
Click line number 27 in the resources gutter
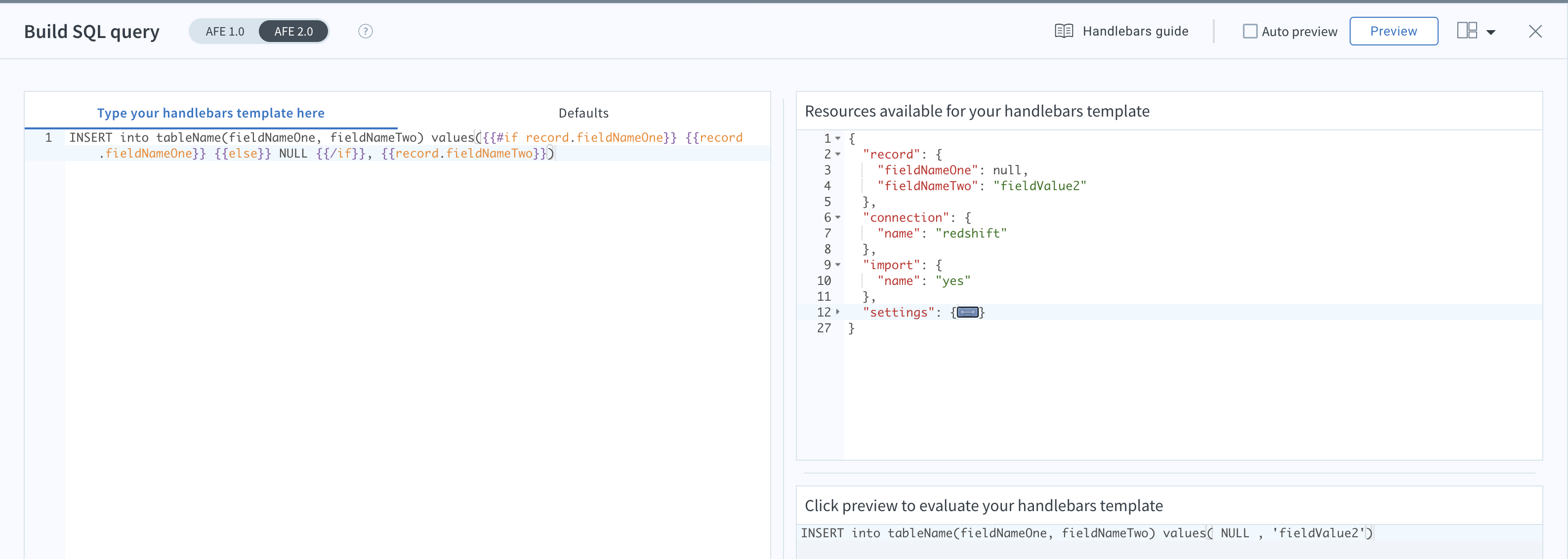pos(824,328)
